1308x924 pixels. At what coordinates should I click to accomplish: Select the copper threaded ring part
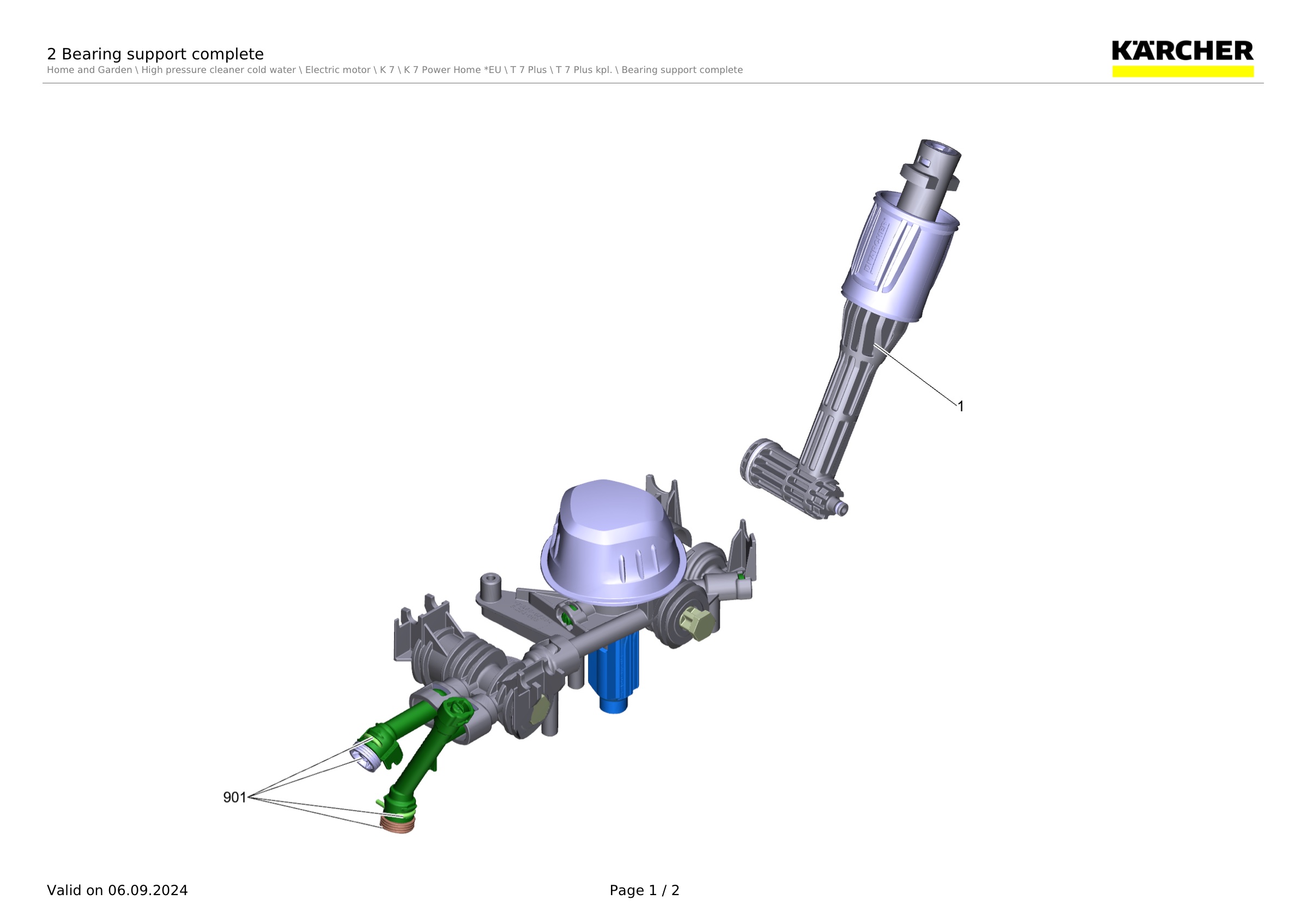(398, 824)
